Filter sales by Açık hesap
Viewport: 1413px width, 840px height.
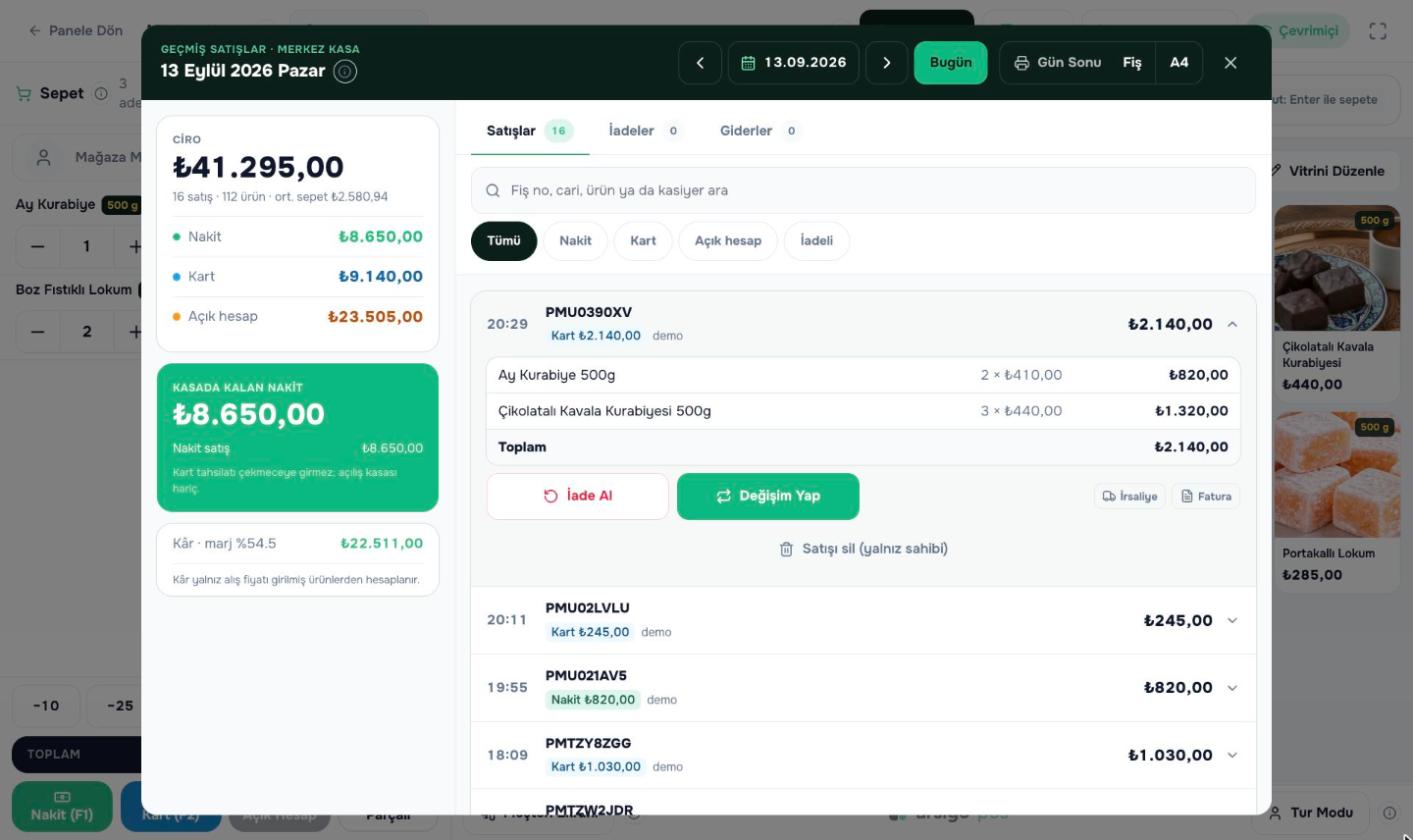click(x=728, y=241)
